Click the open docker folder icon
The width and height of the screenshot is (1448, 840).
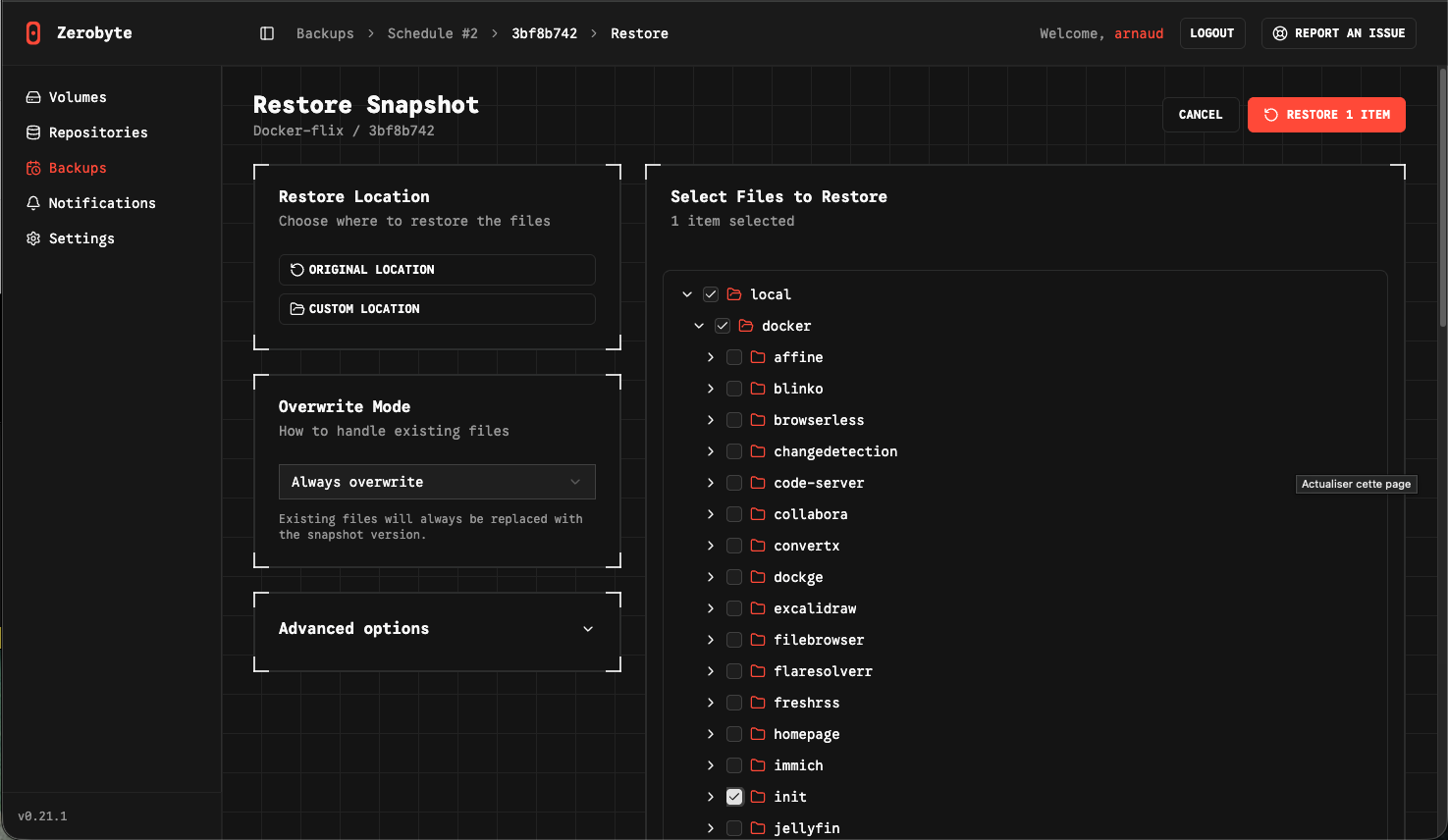click(746, 326)
